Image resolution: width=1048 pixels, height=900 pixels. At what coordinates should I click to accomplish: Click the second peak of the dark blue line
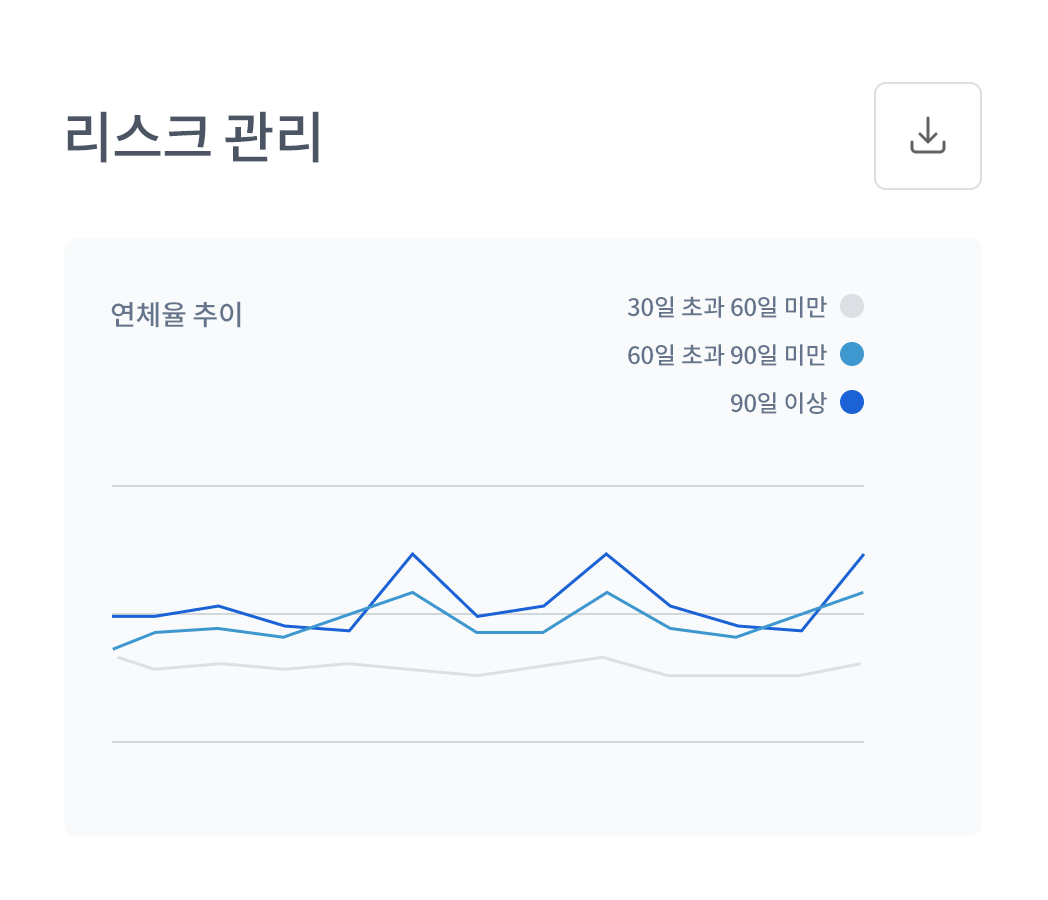(605, 554)
